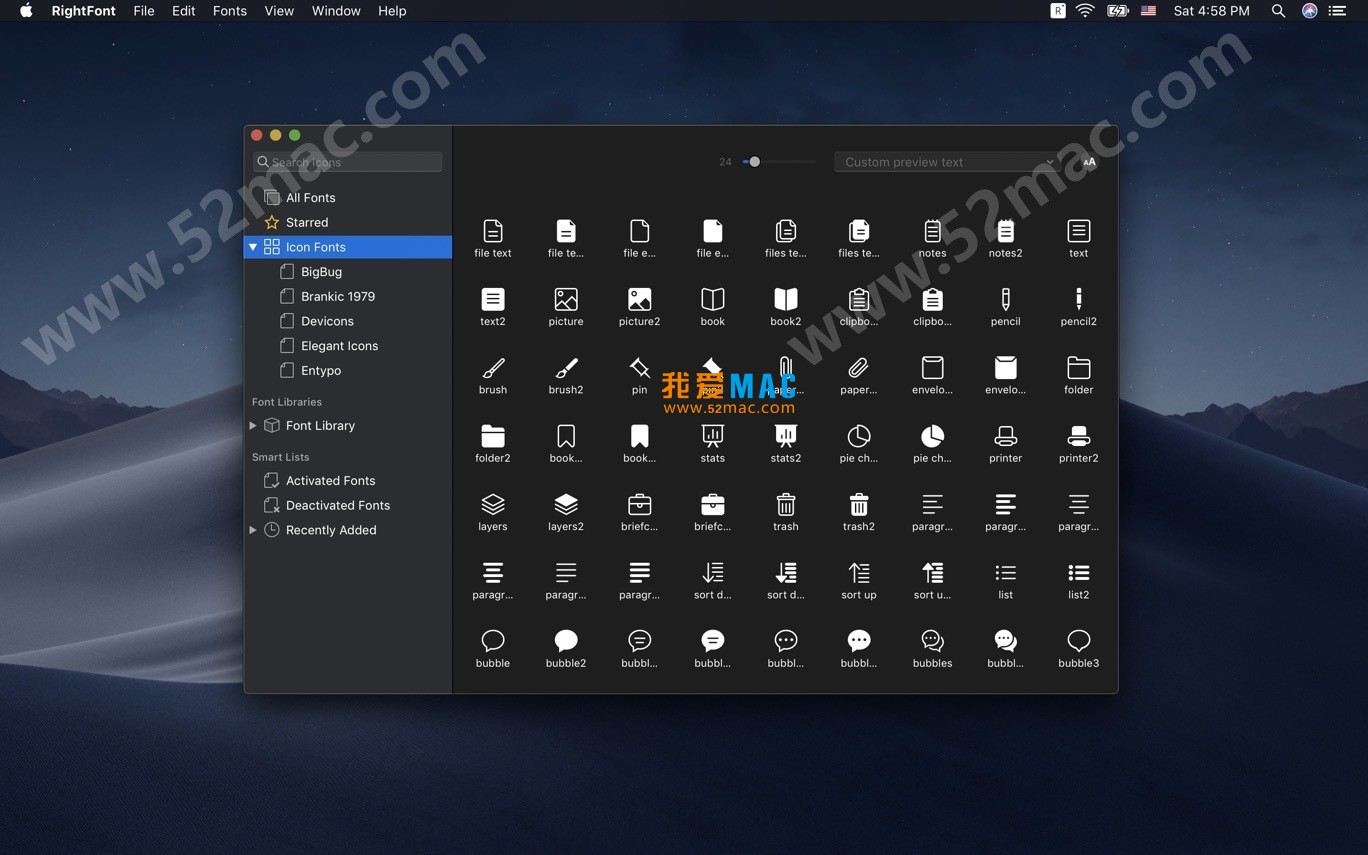Select the 'printer' icon glyph
Image resolution: width=1368 pixels, height=855 pixels.
click(x=1005, y=436)
